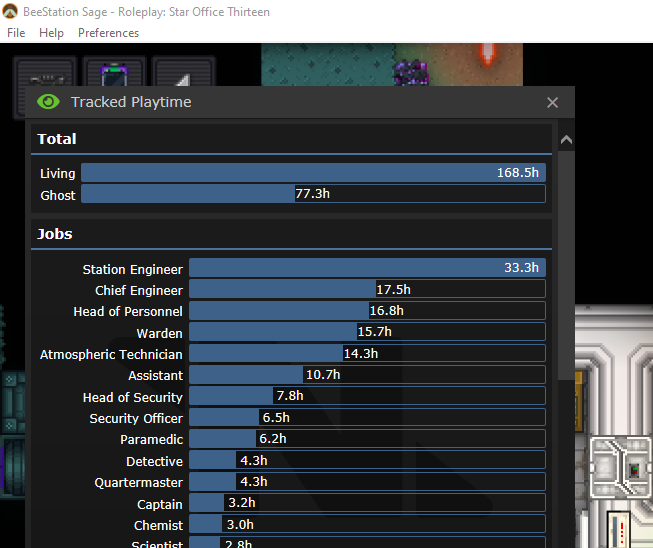Click the purple creature on the game map

pyautogui.click(x=411, y=72)
